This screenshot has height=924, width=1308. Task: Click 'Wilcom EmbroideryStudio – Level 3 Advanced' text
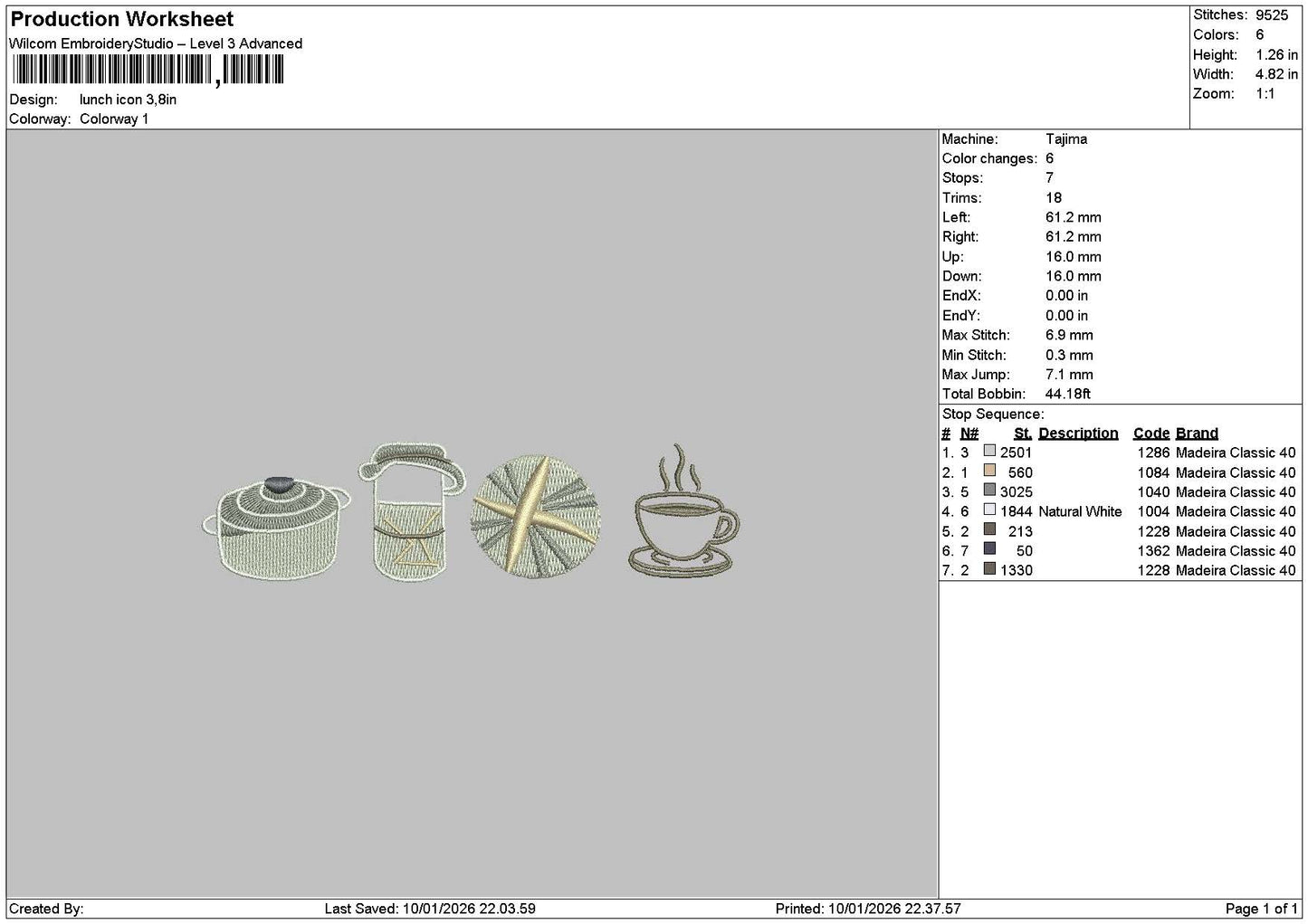tap(156, 43)
